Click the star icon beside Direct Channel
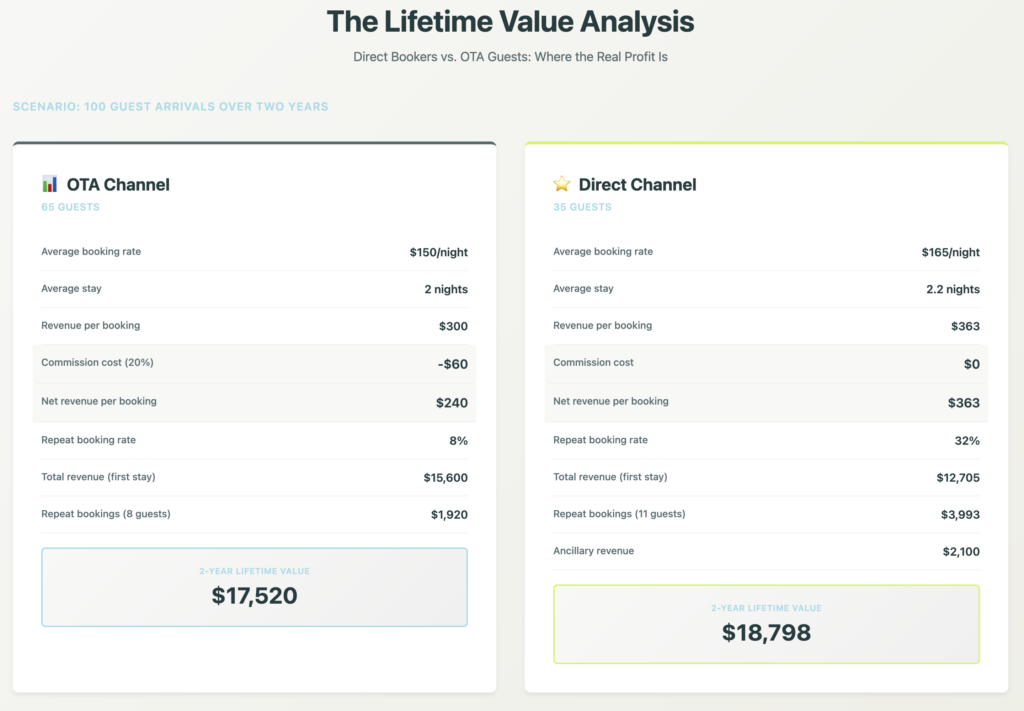Viewport: 1024px width, 711px height. click(x=562, y=184)
